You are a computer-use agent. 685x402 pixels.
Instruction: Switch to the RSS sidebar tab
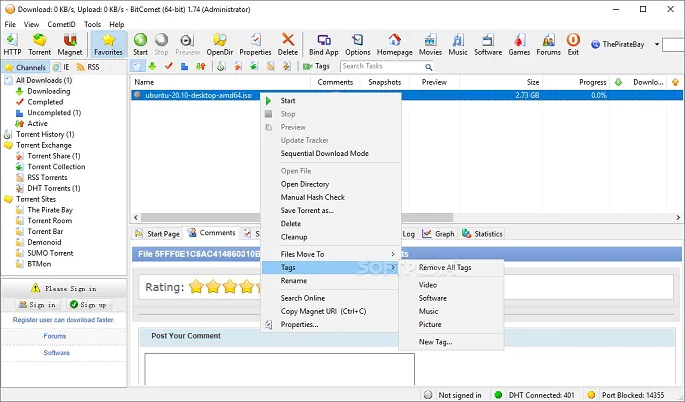[x=88, y=67]
